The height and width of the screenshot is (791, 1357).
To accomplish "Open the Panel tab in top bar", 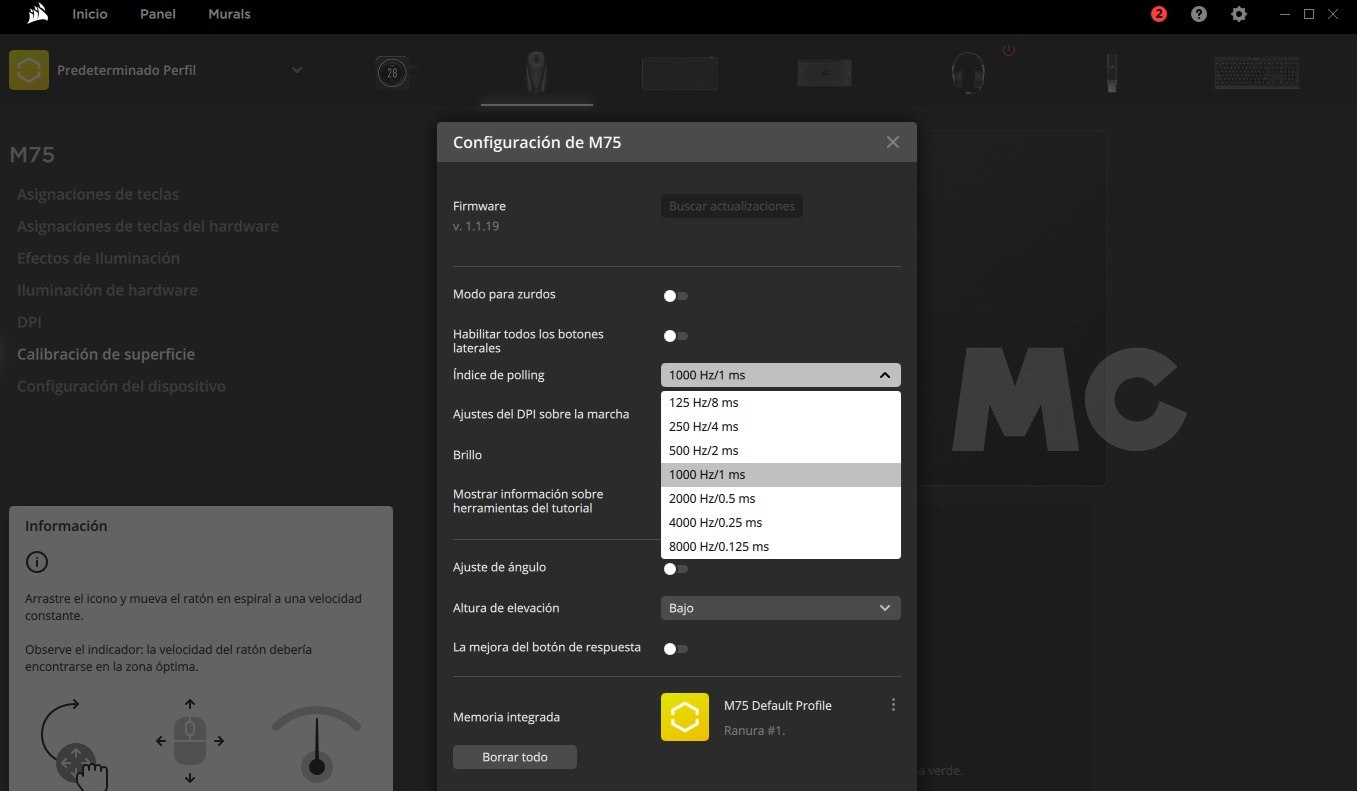I will pos(158,14).
